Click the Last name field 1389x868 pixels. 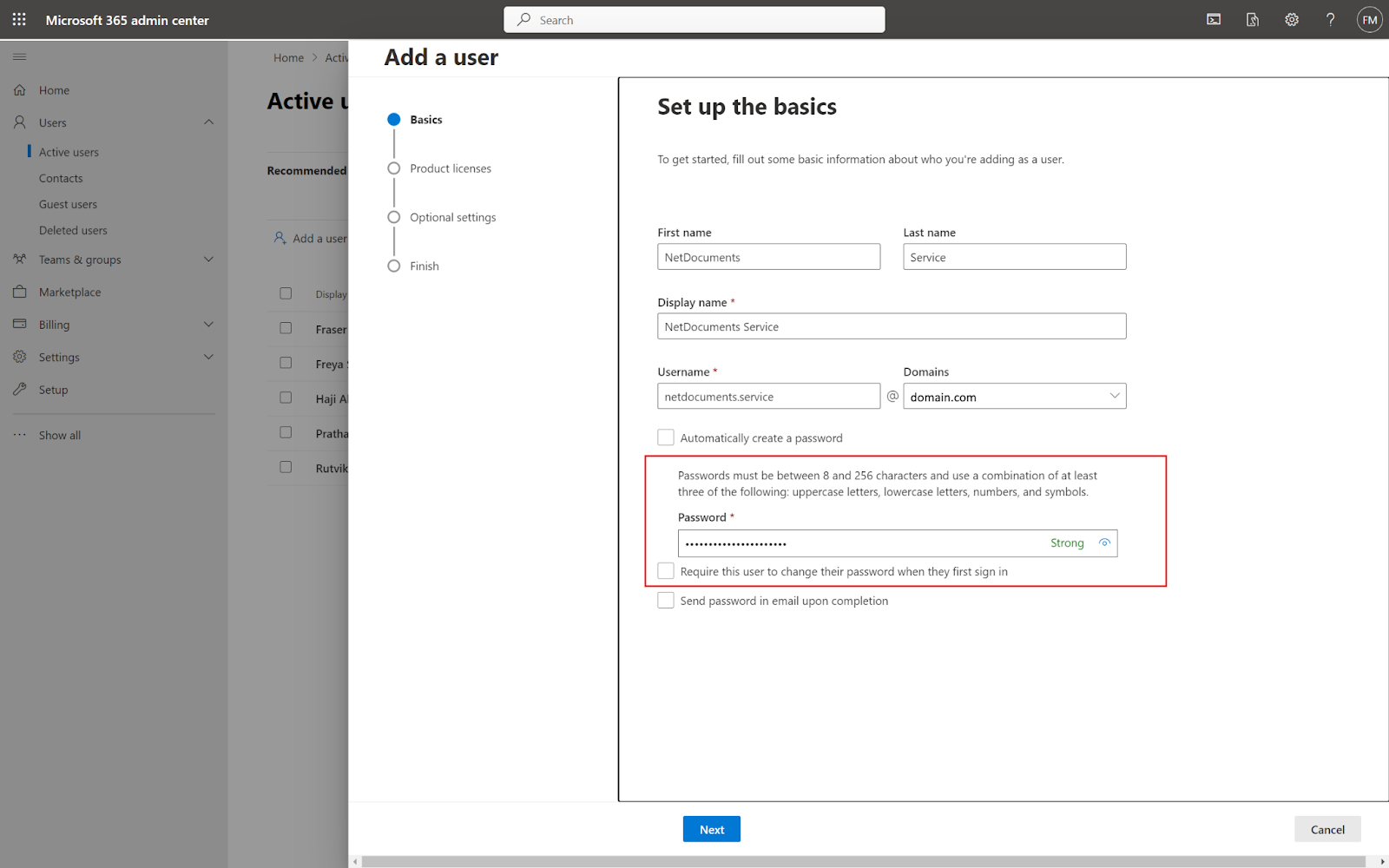coord(1014,256)
